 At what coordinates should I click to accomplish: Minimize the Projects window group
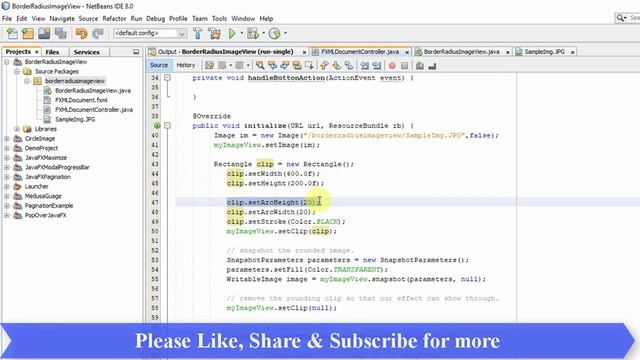click(x=136, y=52)
